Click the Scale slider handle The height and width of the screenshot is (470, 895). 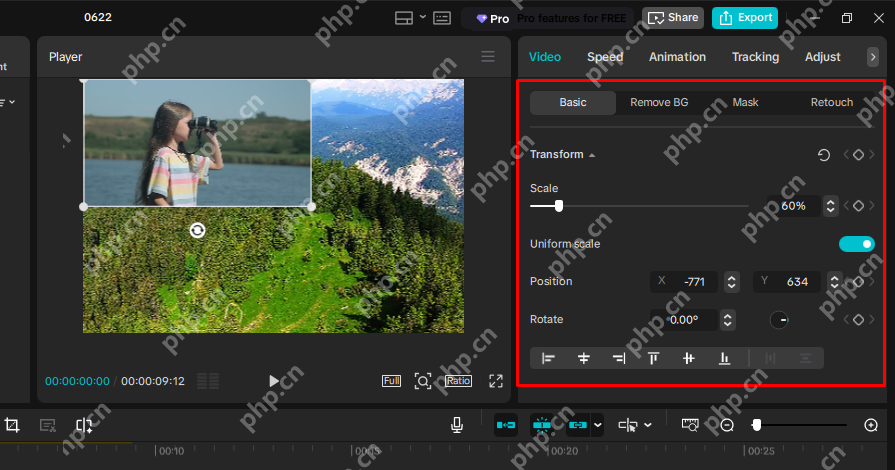pos(559,206)
